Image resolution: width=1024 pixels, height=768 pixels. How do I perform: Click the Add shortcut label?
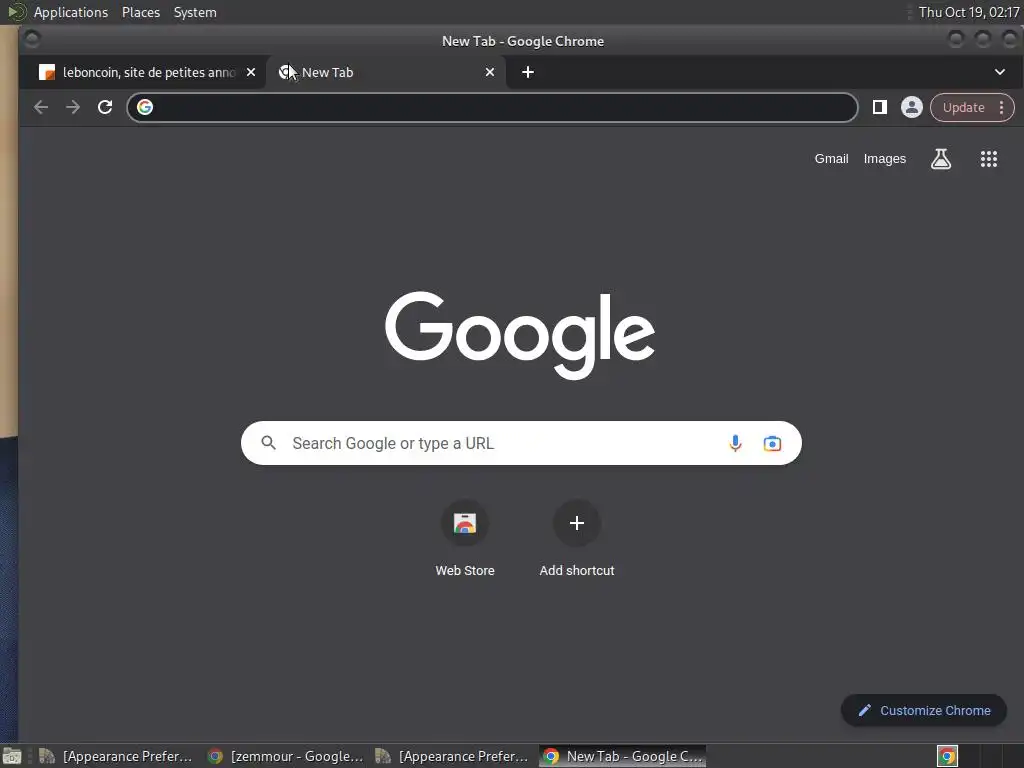tap(577, 571)
